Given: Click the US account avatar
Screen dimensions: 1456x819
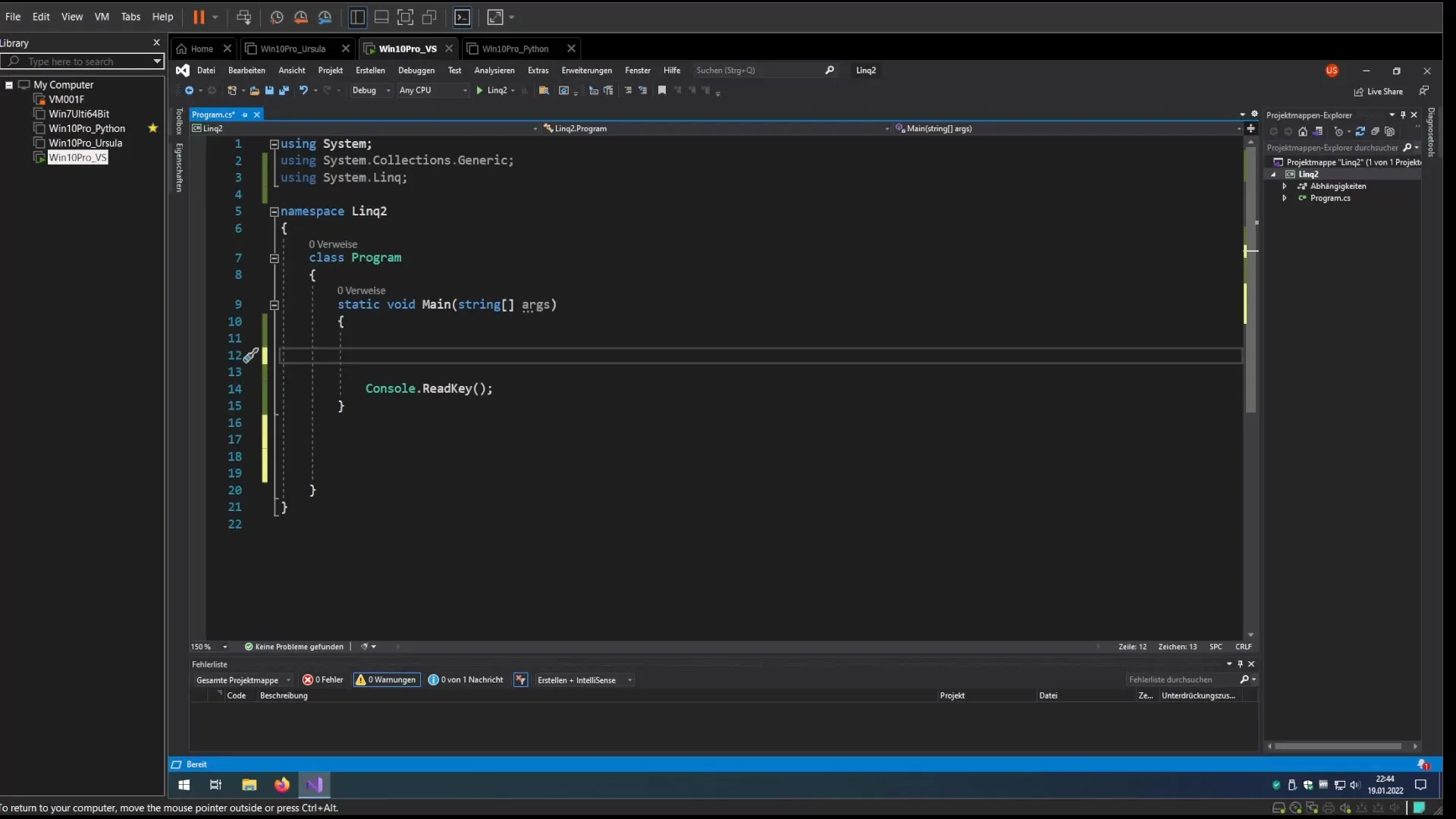Looking at the screenshot, I should [x=1332, y=71].
